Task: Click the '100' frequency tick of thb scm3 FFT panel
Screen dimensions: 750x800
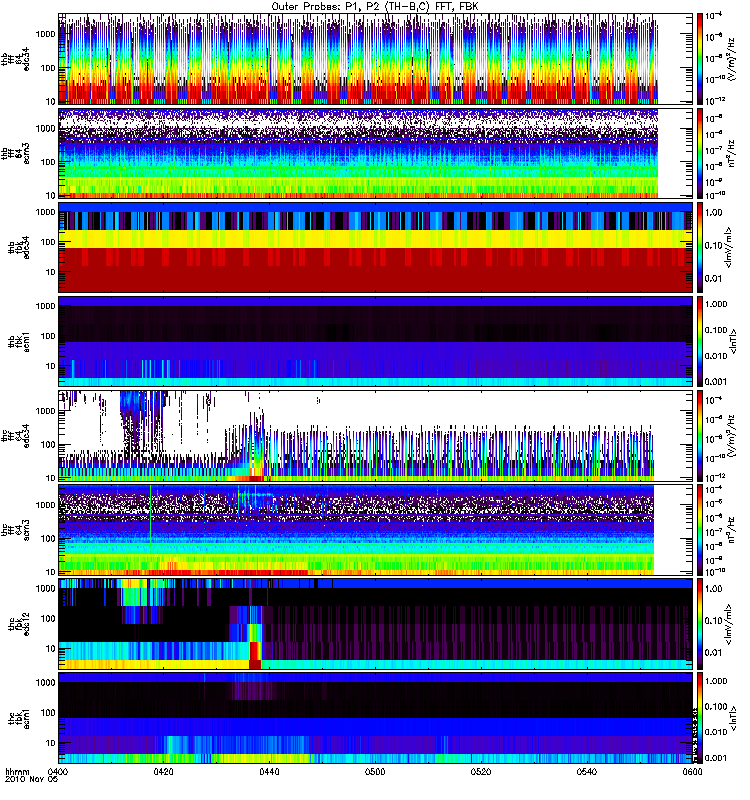Action: pyautogui.click(x=48, y=162)
